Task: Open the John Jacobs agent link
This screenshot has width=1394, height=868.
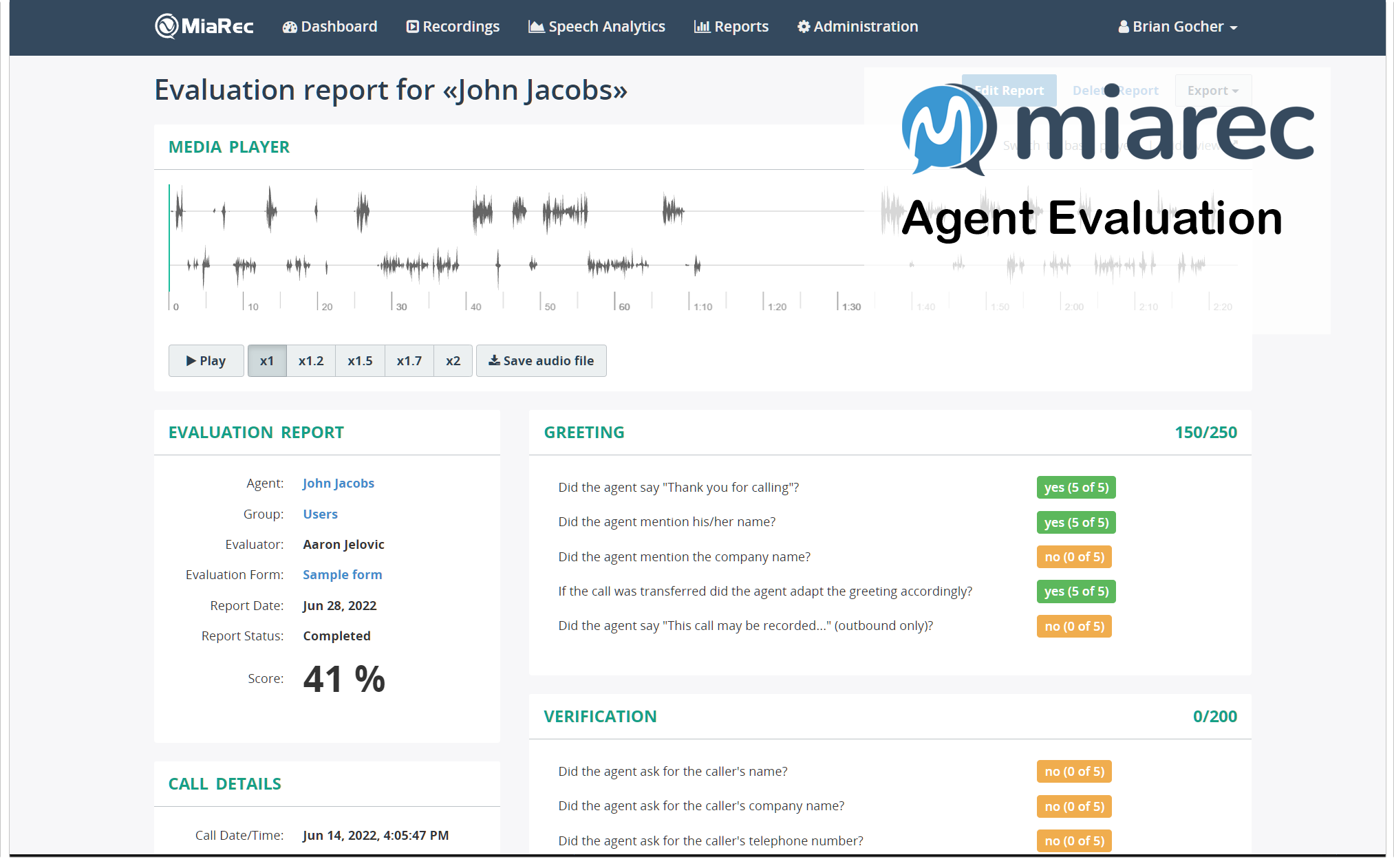Action: click(339, 483)
